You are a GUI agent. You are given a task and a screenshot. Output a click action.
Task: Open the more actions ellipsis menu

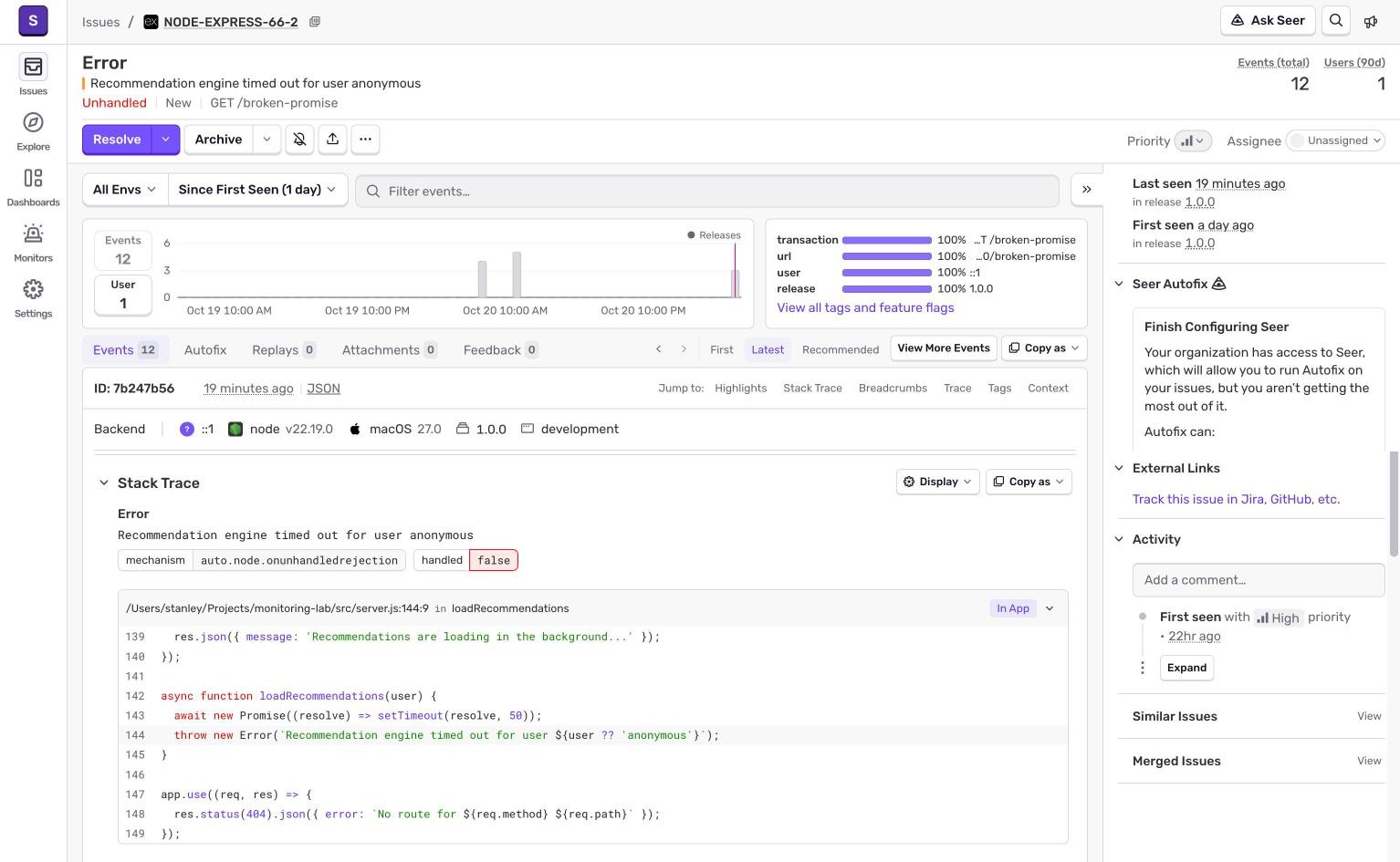[365, 140]
